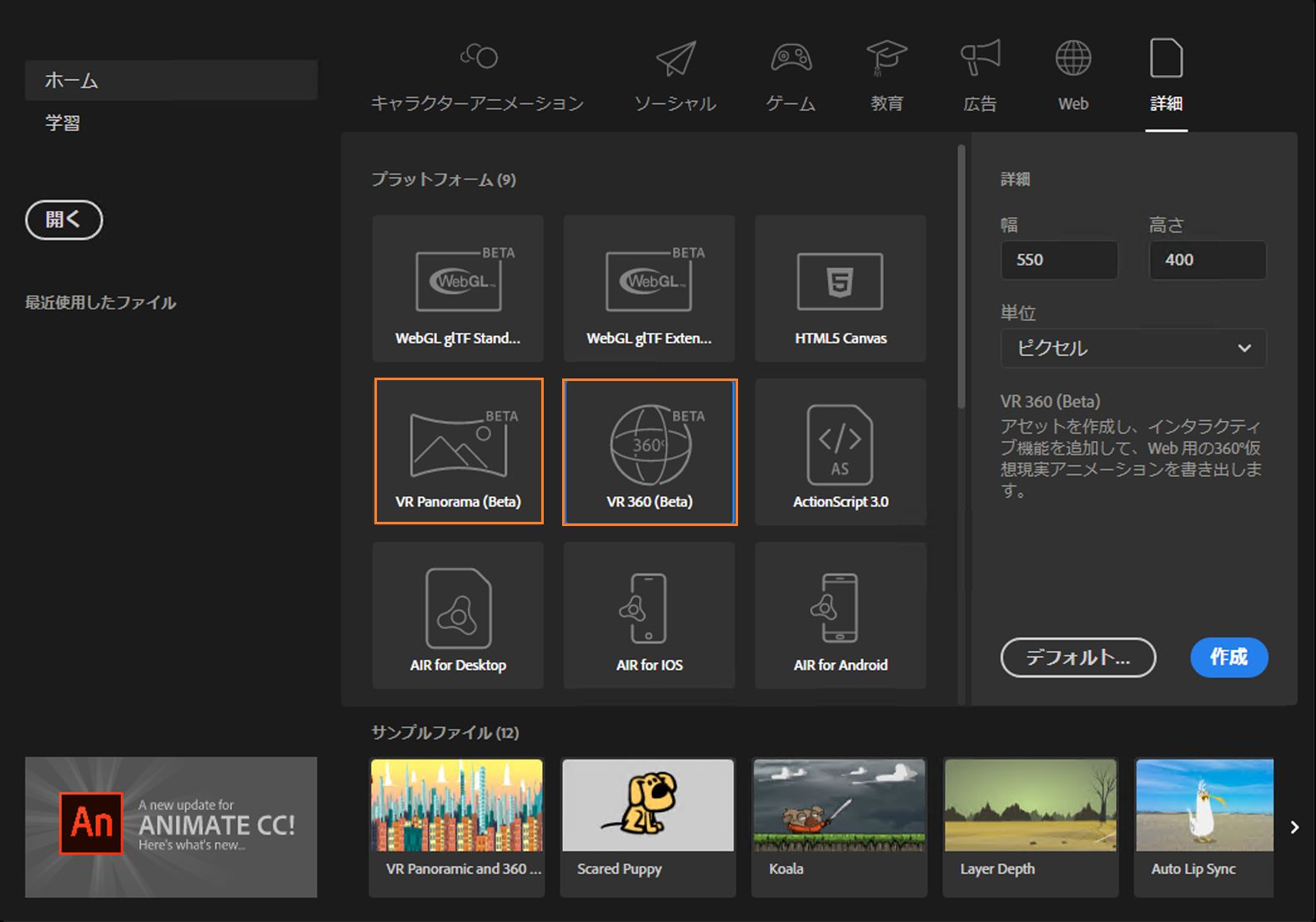The image size is (1316, 922).
Task: Select the Character Animation category icon
Action: (x=479, y=57)
